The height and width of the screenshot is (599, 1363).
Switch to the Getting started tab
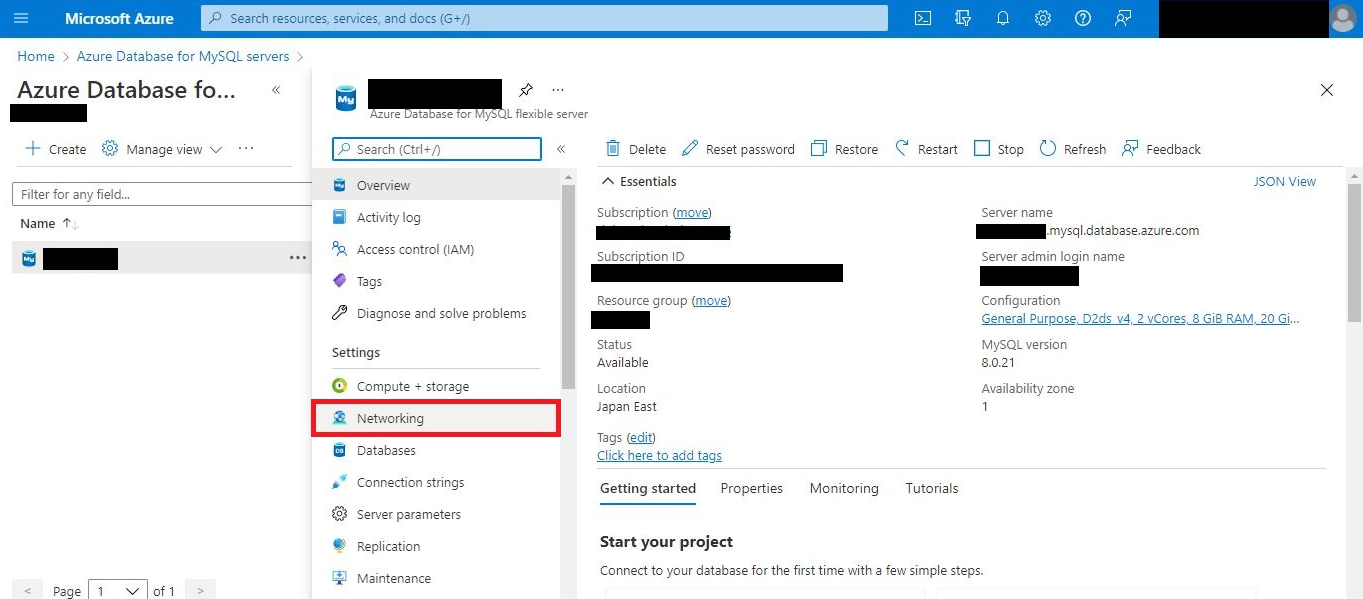point(648,488)
